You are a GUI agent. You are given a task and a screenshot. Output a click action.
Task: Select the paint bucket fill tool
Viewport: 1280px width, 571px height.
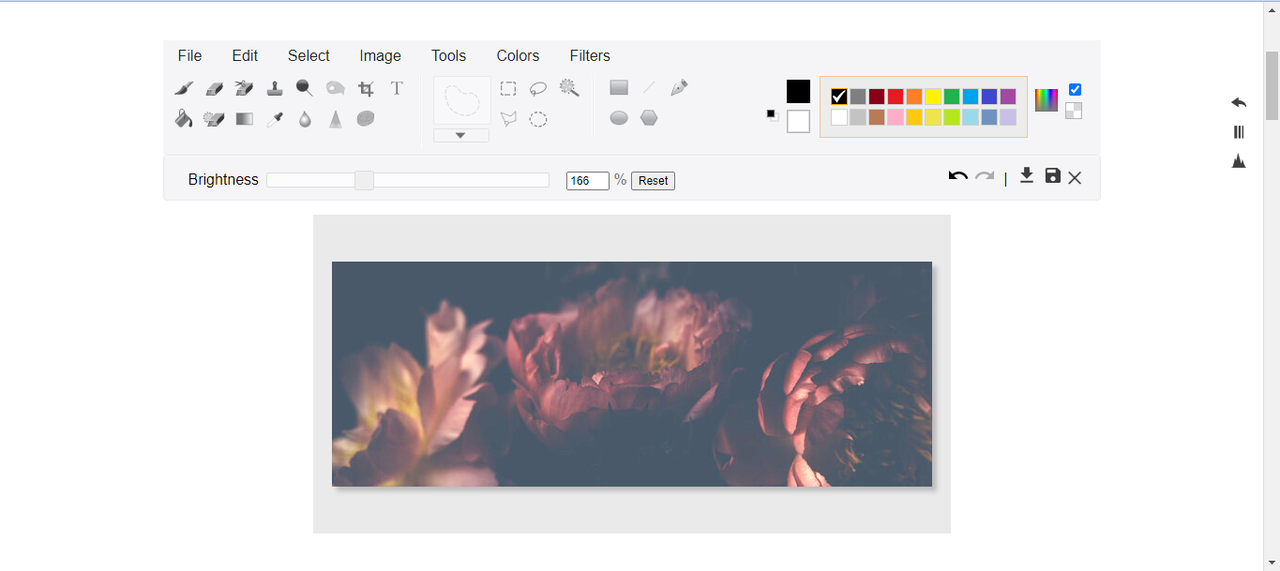[x=183, y=119]
